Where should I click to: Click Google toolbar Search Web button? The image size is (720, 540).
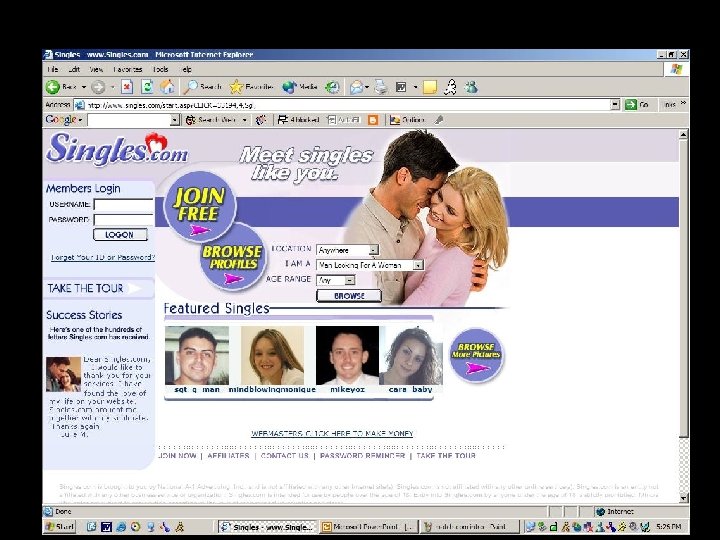click(x=211, y=120)
